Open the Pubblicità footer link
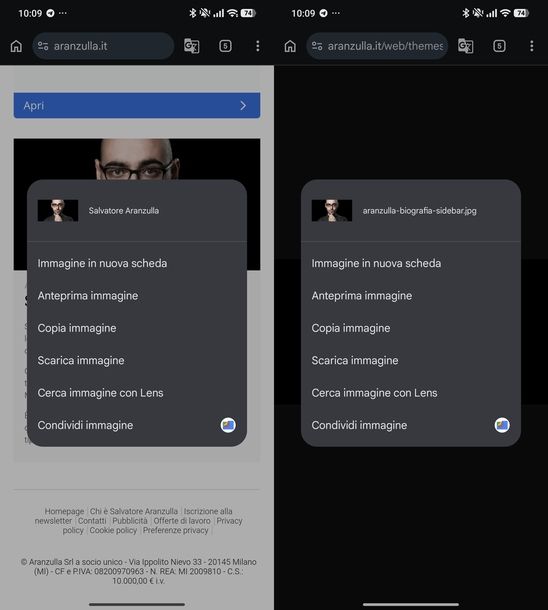 (x=130, y=521)
